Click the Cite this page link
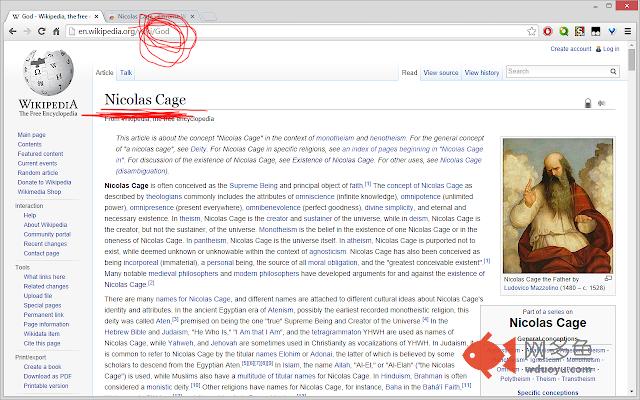This screenshot has height=400, width=640. click(x=42, y=343)
